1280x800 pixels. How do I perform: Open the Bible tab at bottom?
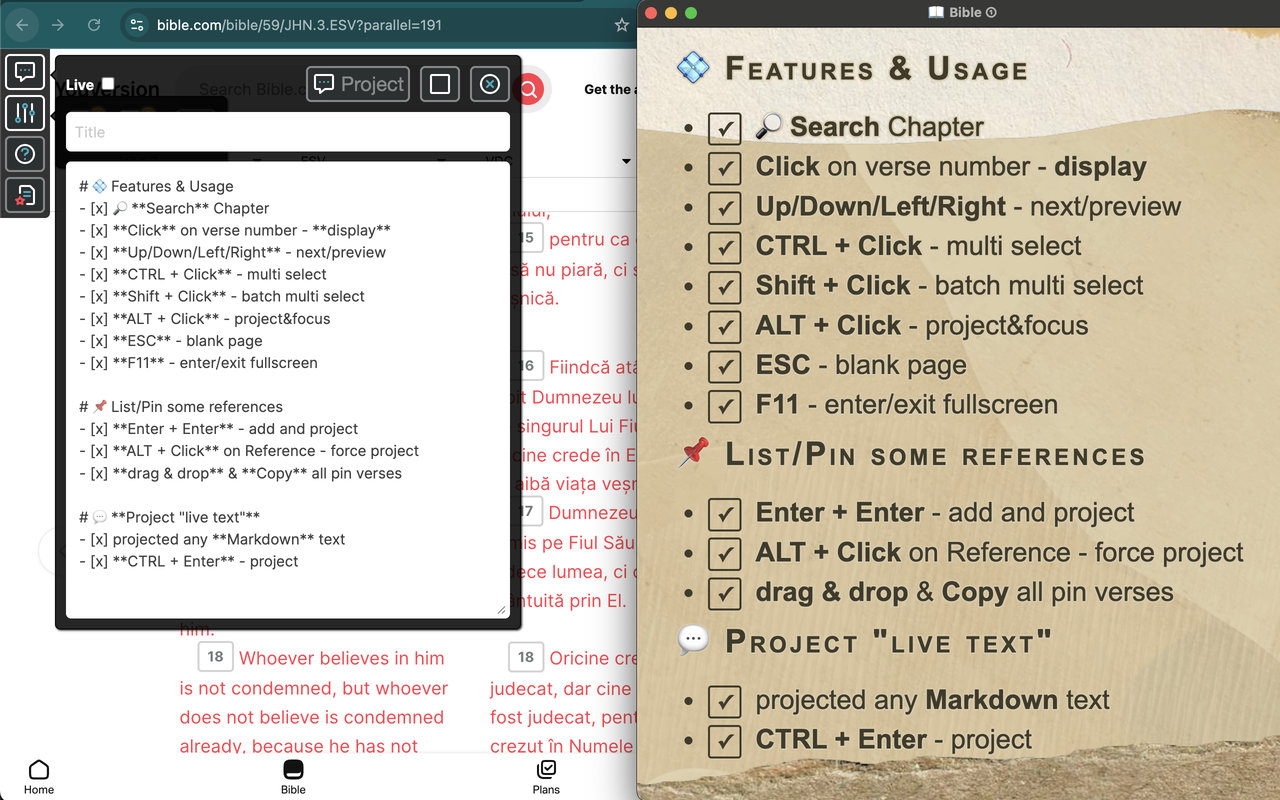[293, 776]
